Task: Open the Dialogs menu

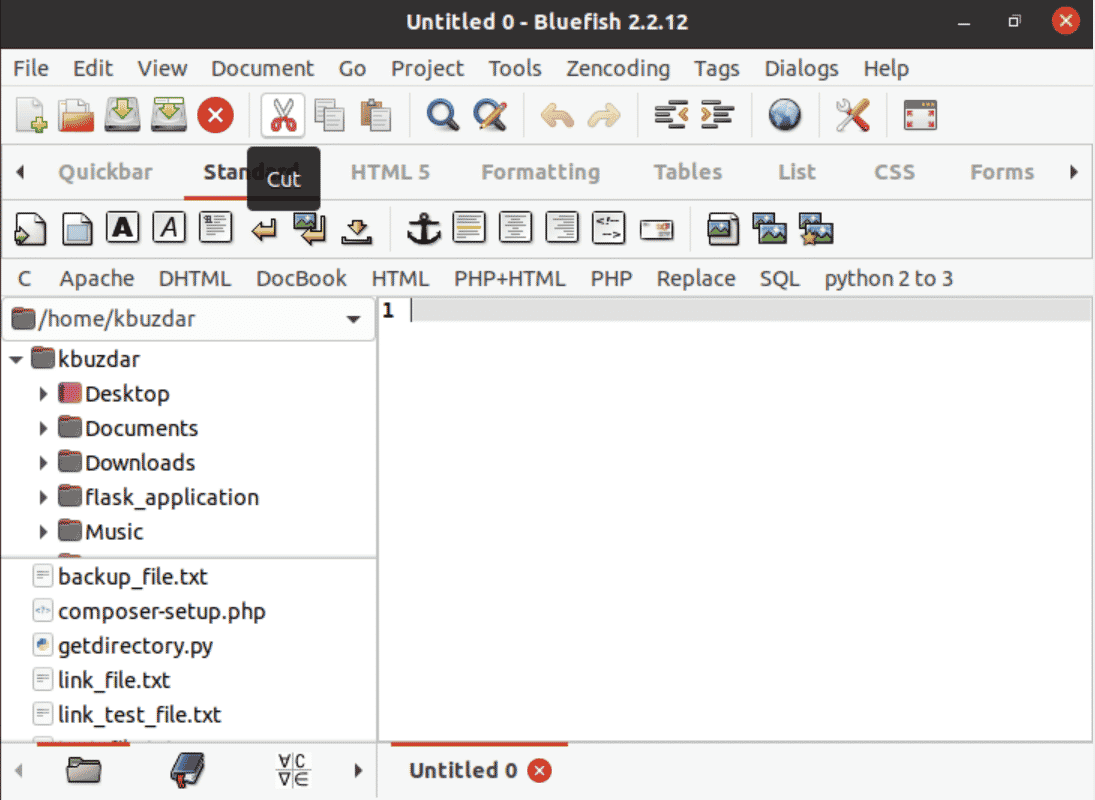Action: point(802,68)
